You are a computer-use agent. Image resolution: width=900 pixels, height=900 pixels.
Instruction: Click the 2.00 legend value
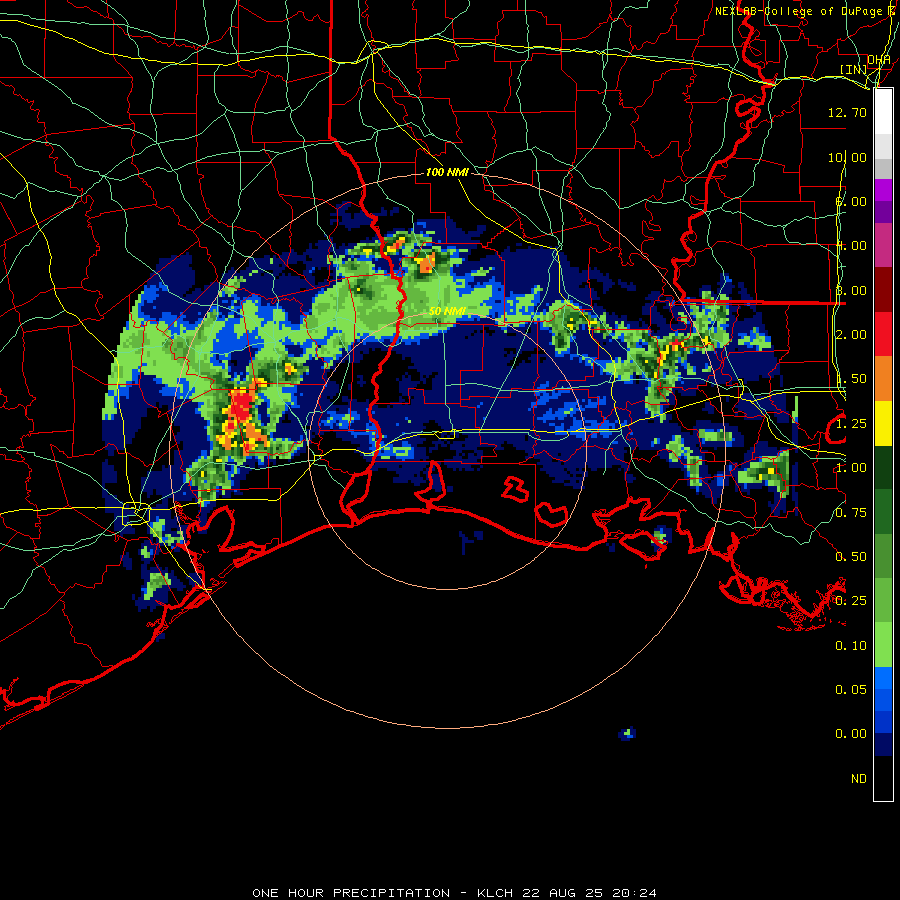pyautogui.click(x=851, y=335)
